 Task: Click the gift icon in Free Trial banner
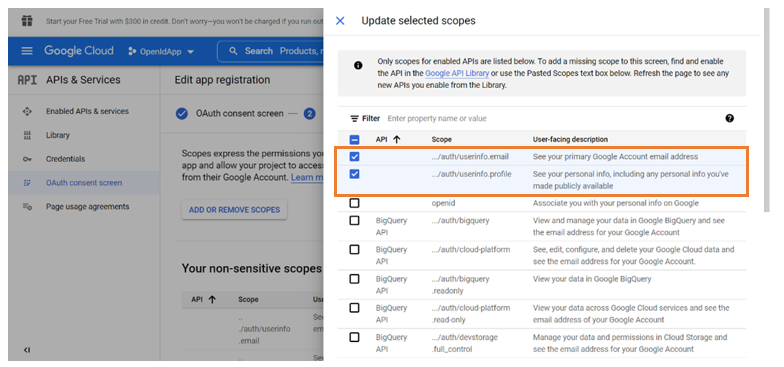27,22
